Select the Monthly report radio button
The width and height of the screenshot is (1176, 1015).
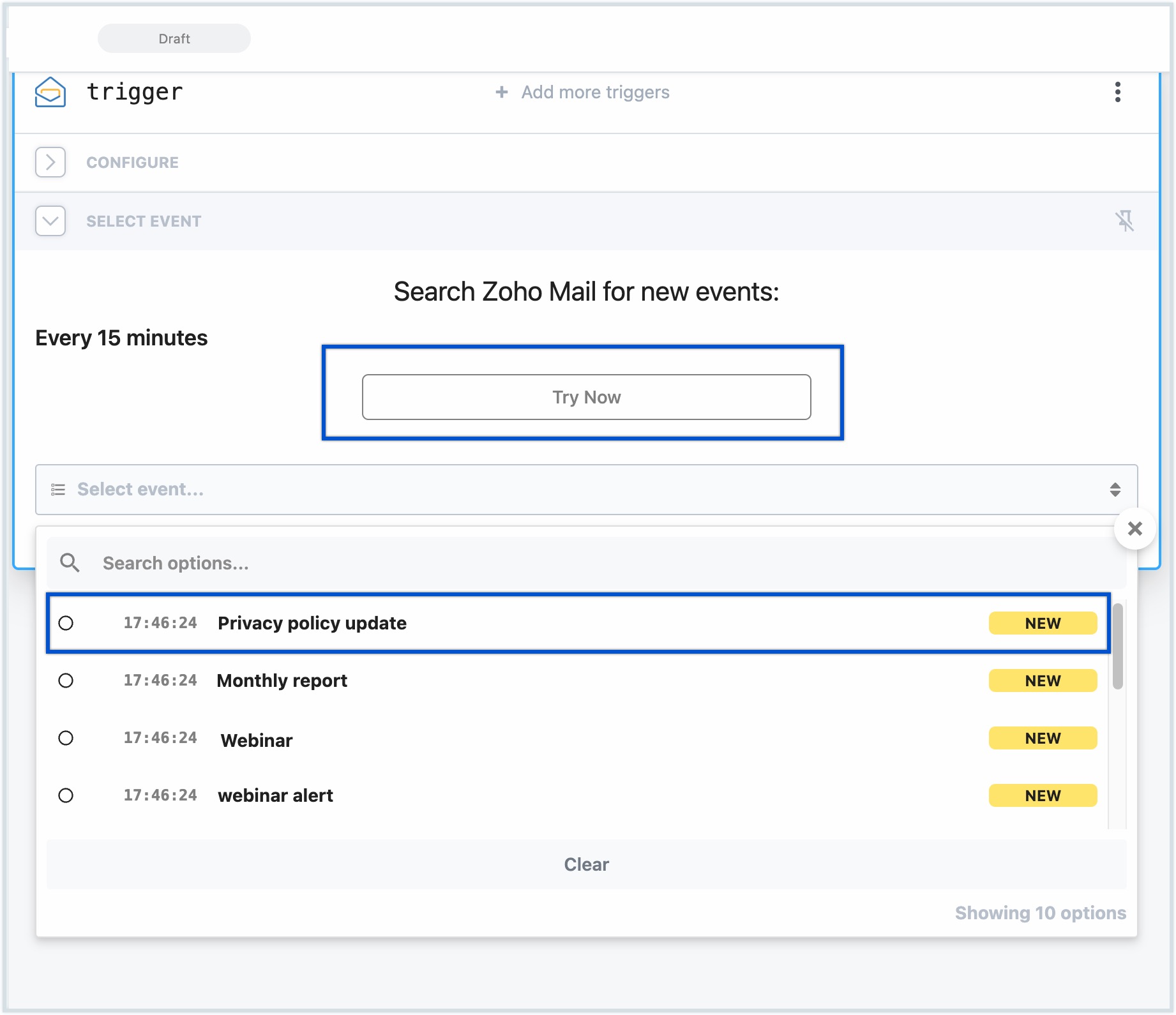tap(66, 680)
